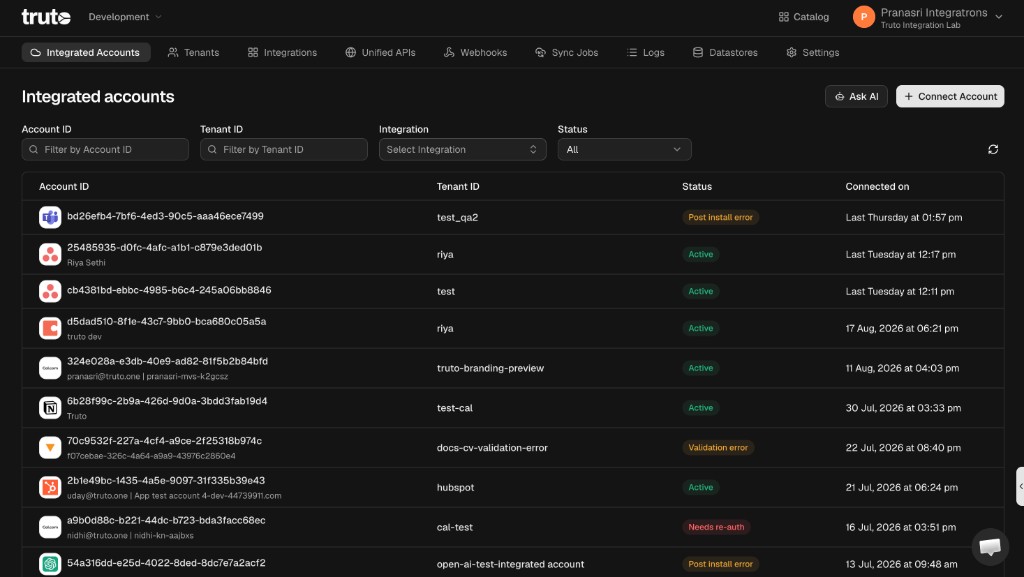The width and height of the screenshot is (1024, 577).
Task: Click the Asana icon in Riya Sethi row
Action: (50, 255)
